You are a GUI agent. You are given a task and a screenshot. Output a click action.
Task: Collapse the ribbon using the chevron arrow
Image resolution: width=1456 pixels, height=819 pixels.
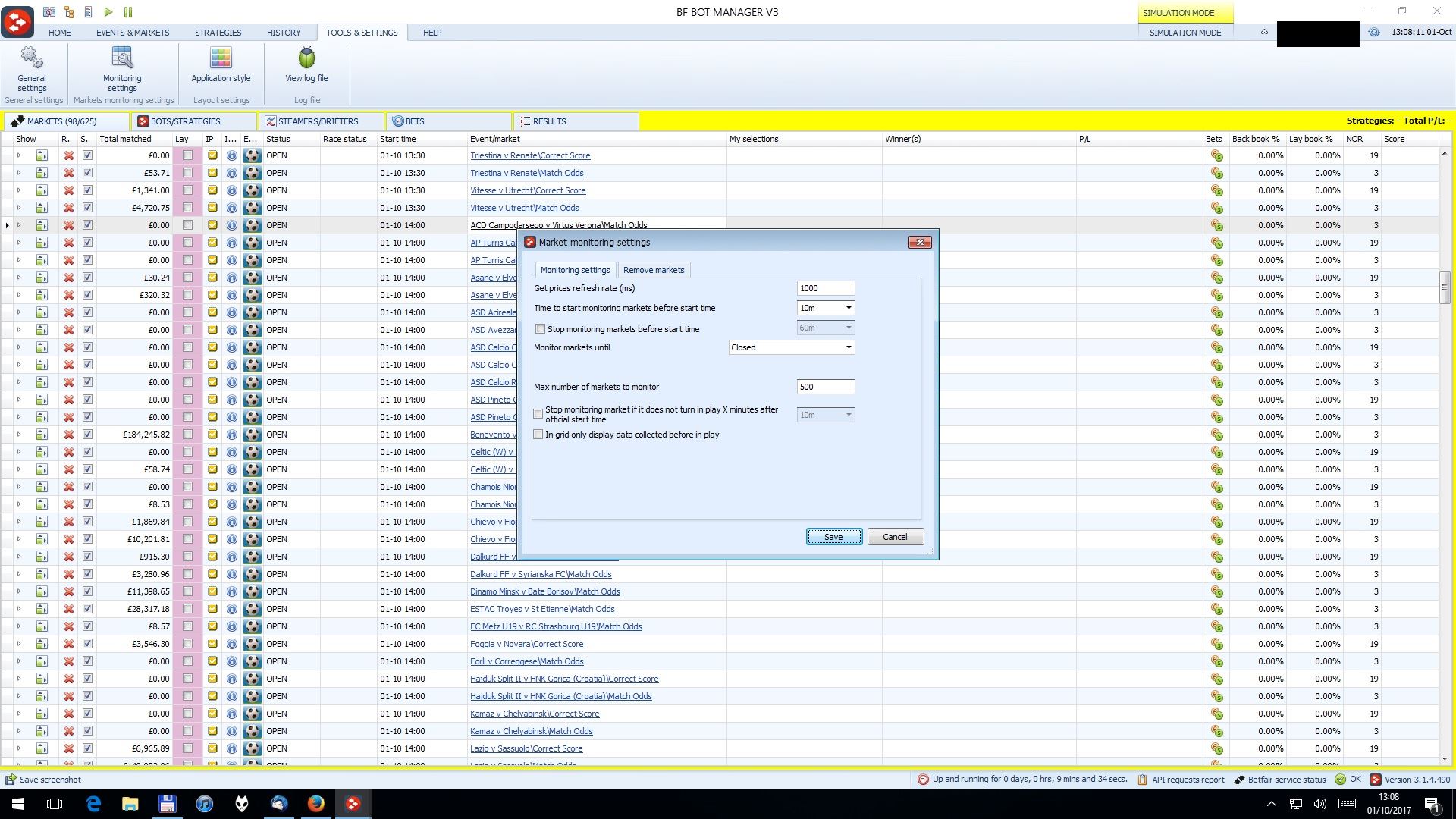pos(1264,33)
